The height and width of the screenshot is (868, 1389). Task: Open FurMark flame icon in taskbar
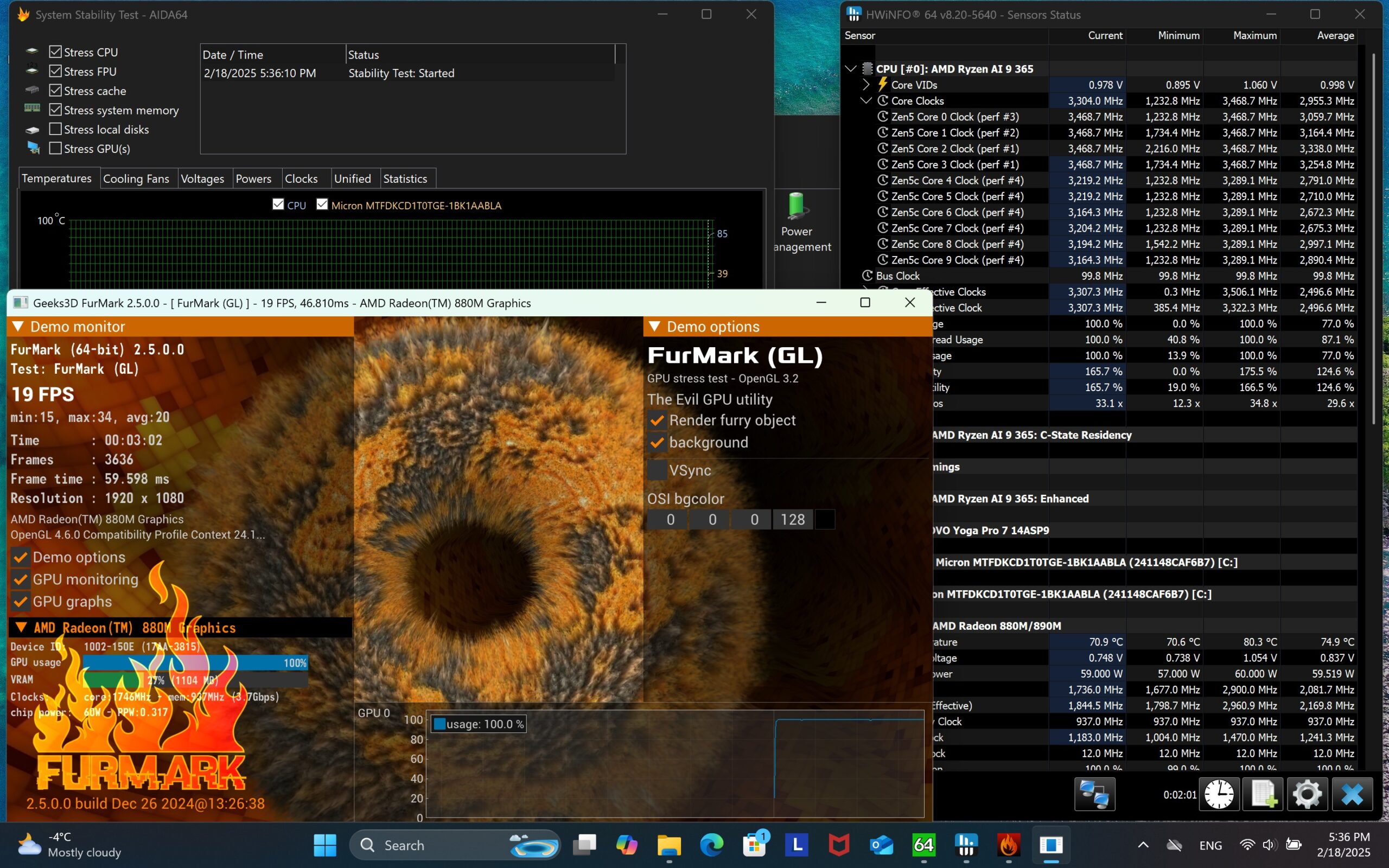tap(1009, 845)
